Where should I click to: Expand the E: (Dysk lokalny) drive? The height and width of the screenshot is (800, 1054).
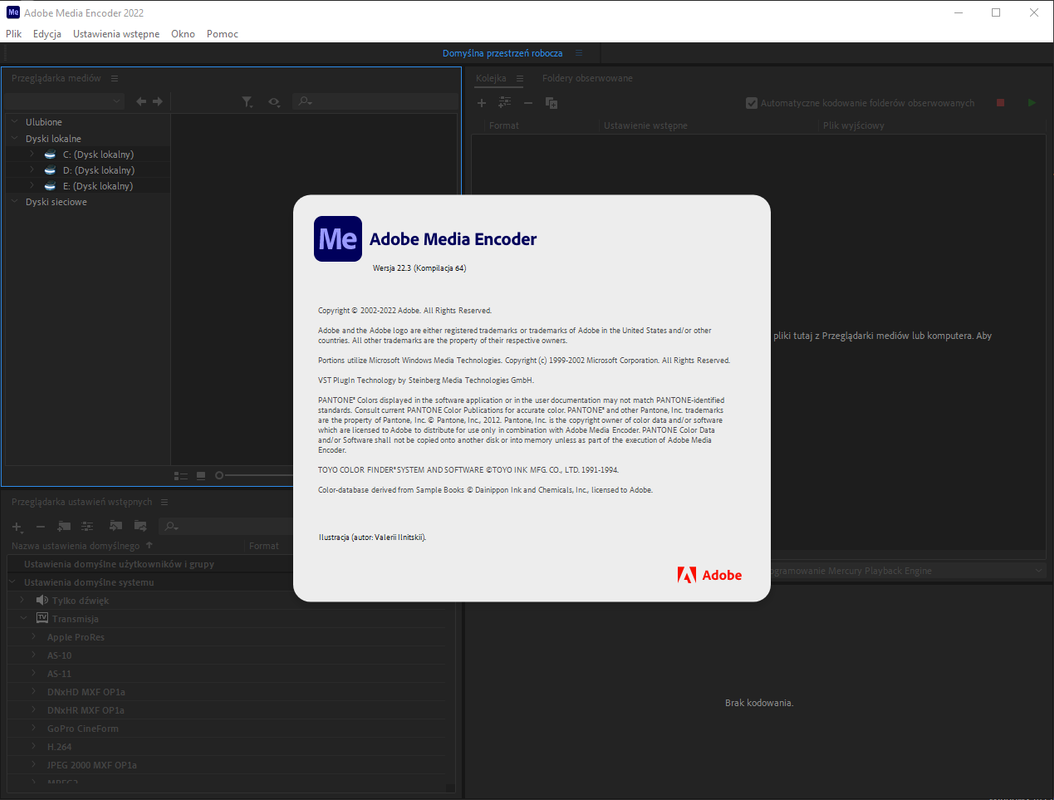point(32,186)
